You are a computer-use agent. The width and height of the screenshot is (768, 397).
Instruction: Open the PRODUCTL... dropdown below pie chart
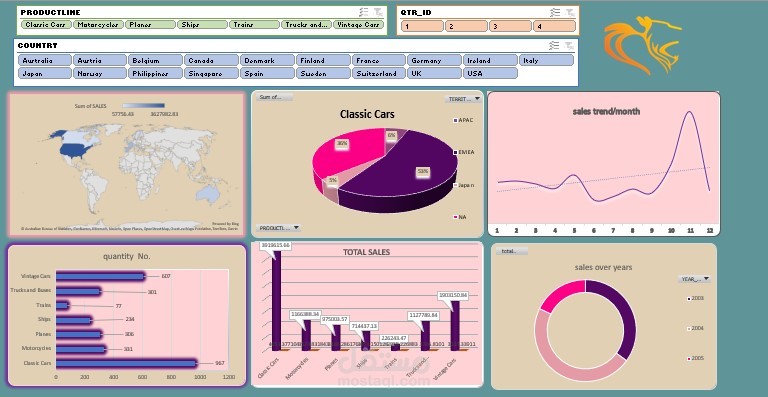pyautogui.click(x=278, y=228)
